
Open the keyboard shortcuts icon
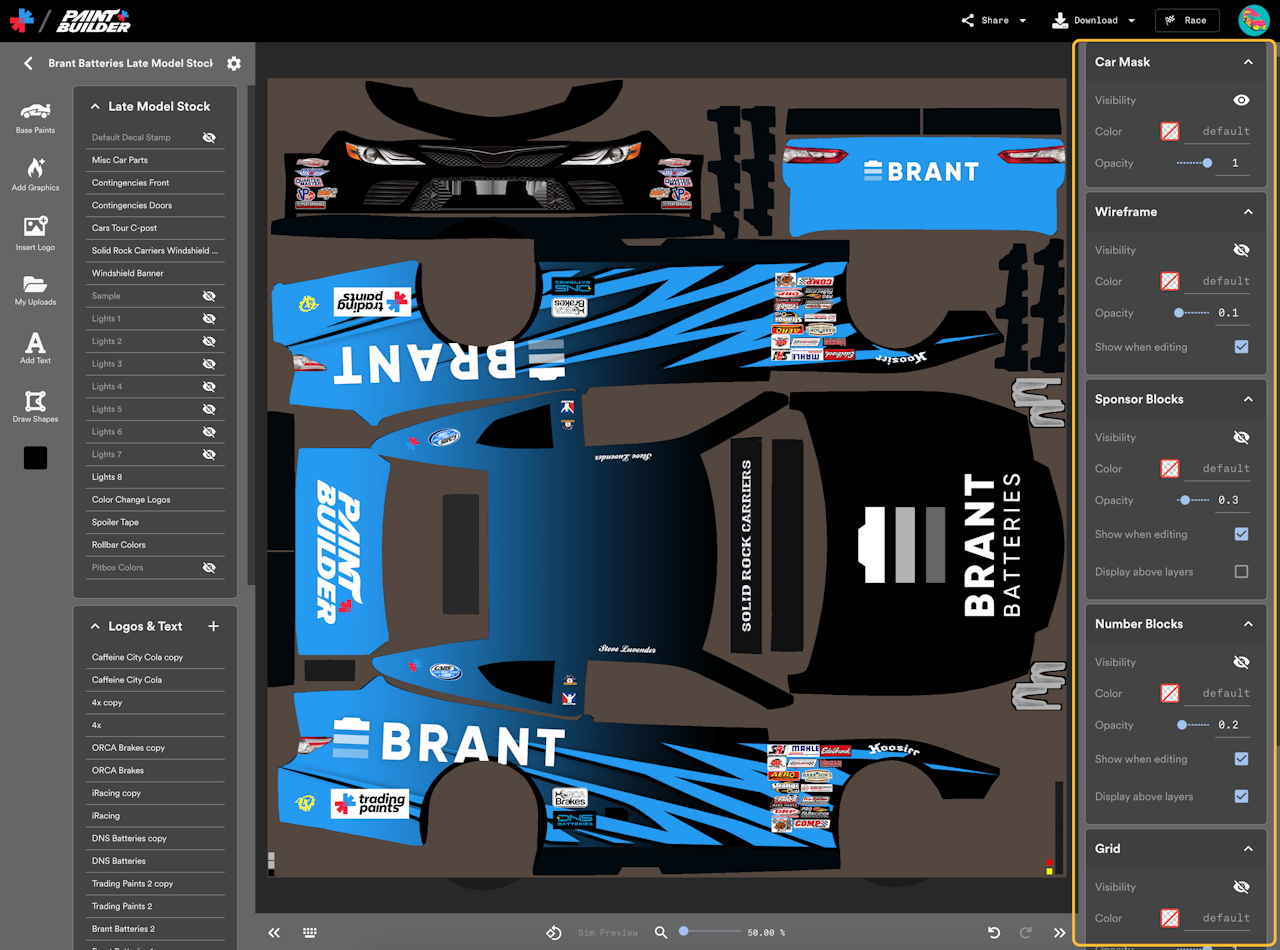(x=310, y=932)
